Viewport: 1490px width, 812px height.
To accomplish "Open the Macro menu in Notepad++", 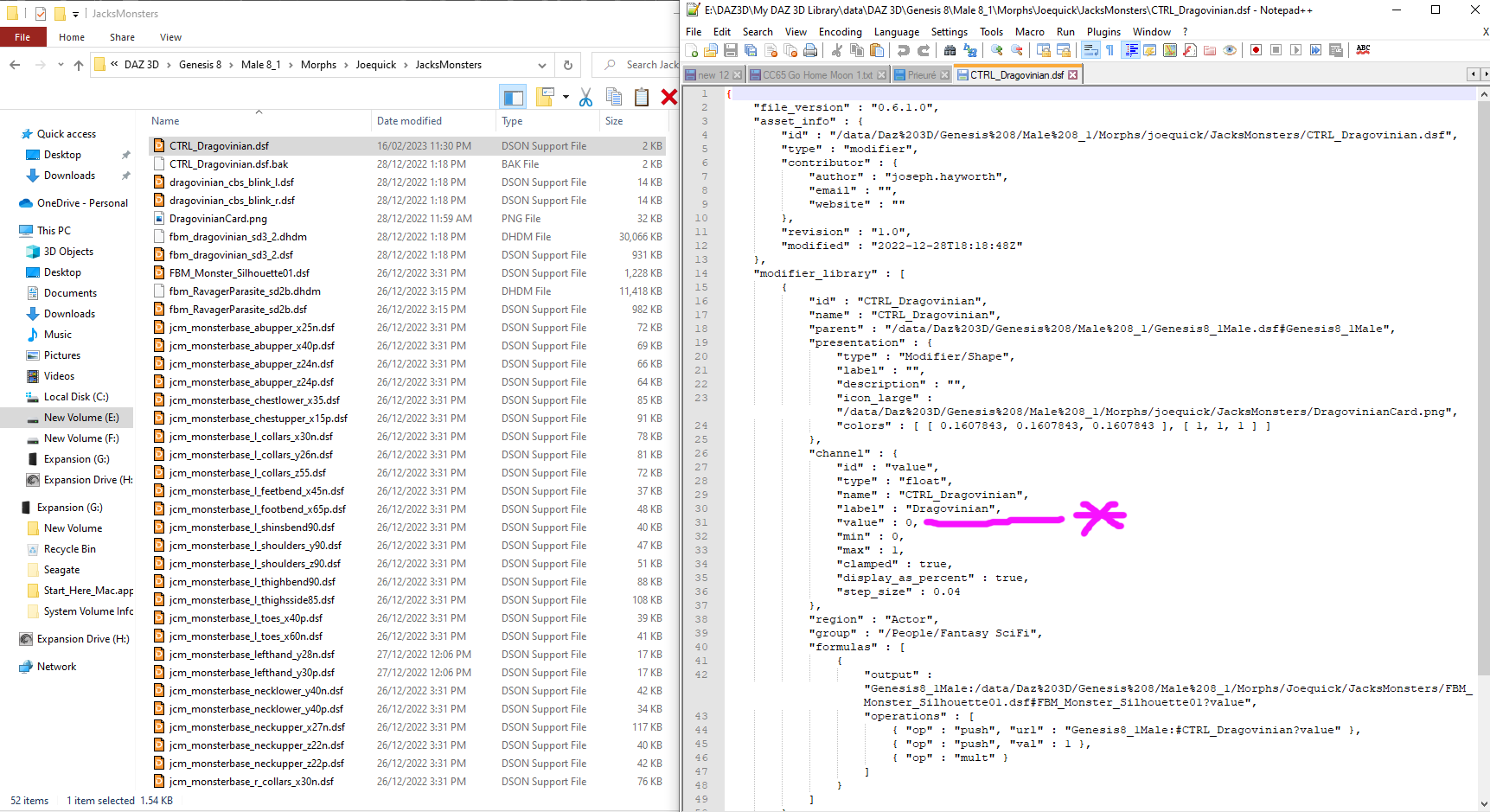I will tap(1029, 32).
